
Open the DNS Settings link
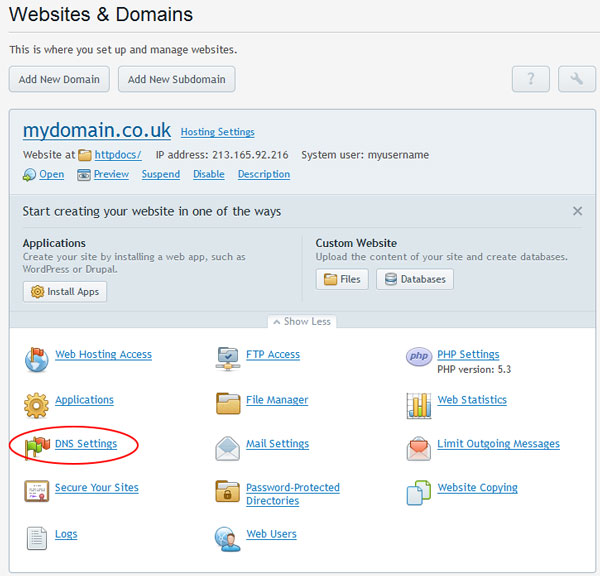coord(86,444)
